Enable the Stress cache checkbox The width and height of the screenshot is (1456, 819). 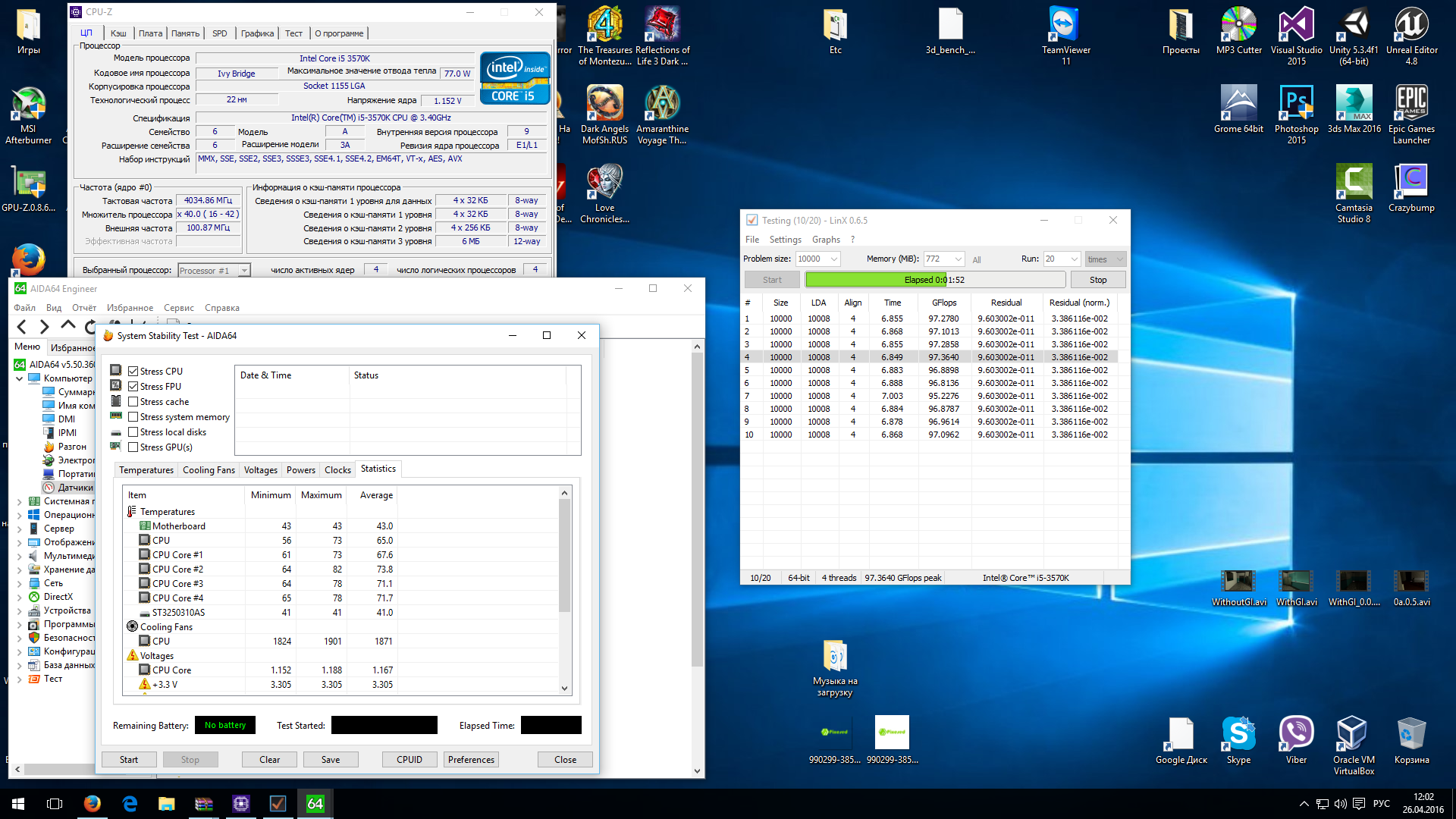click(x=133, y=402)
